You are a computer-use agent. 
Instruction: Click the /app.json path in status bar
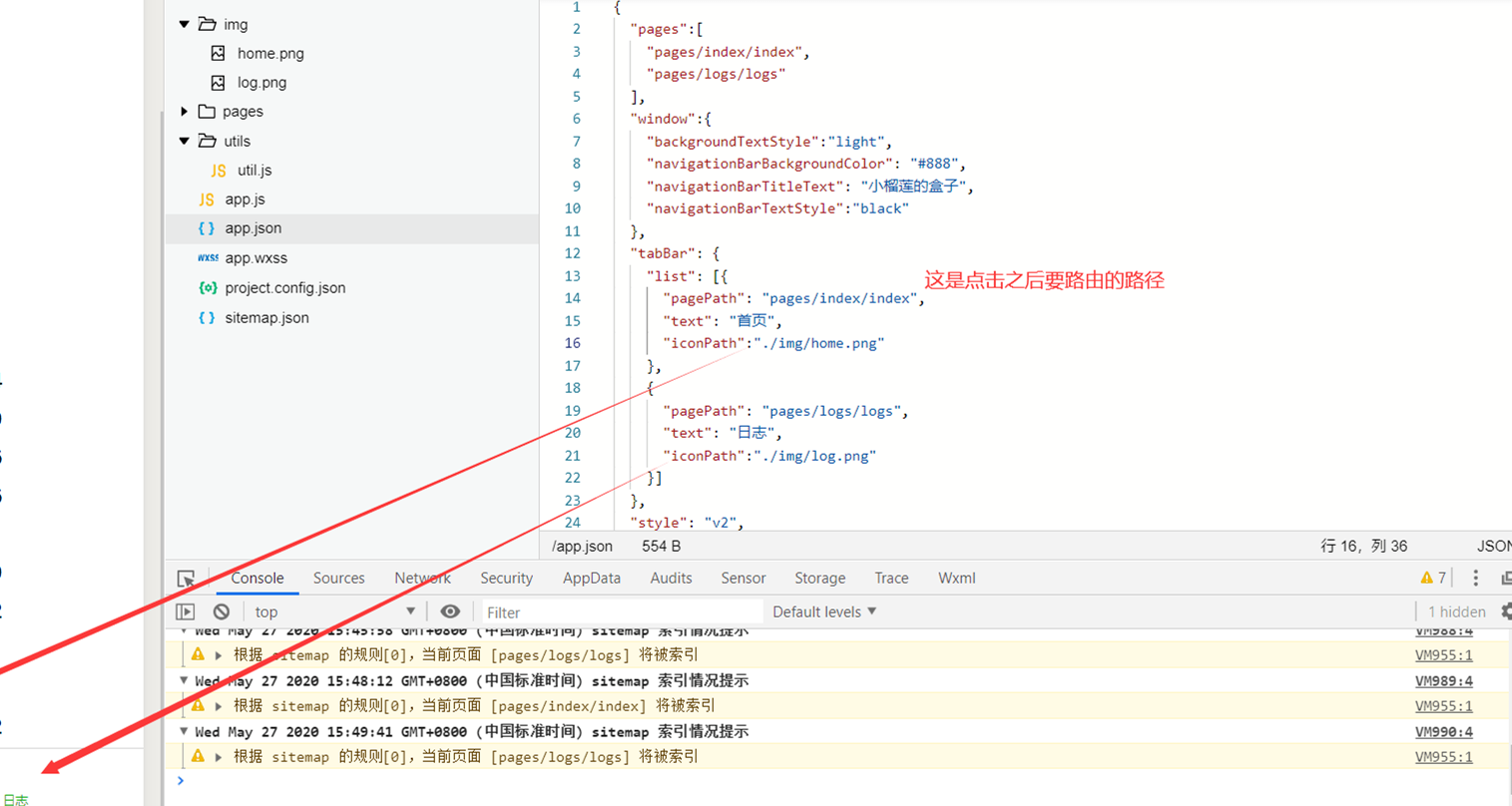click(582, 547)
